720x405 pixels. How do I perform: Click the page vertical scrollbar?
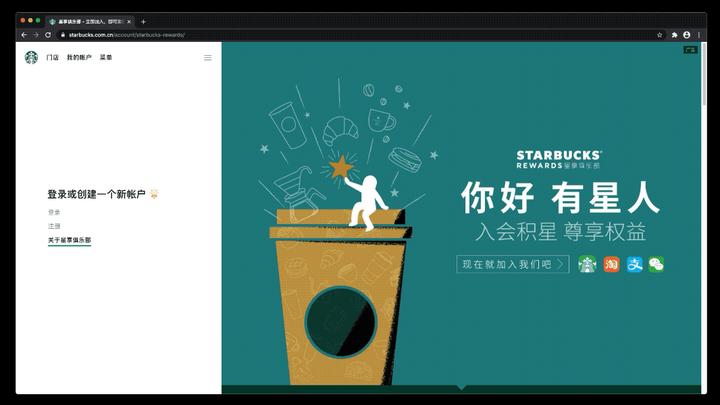tap(704, 73)
